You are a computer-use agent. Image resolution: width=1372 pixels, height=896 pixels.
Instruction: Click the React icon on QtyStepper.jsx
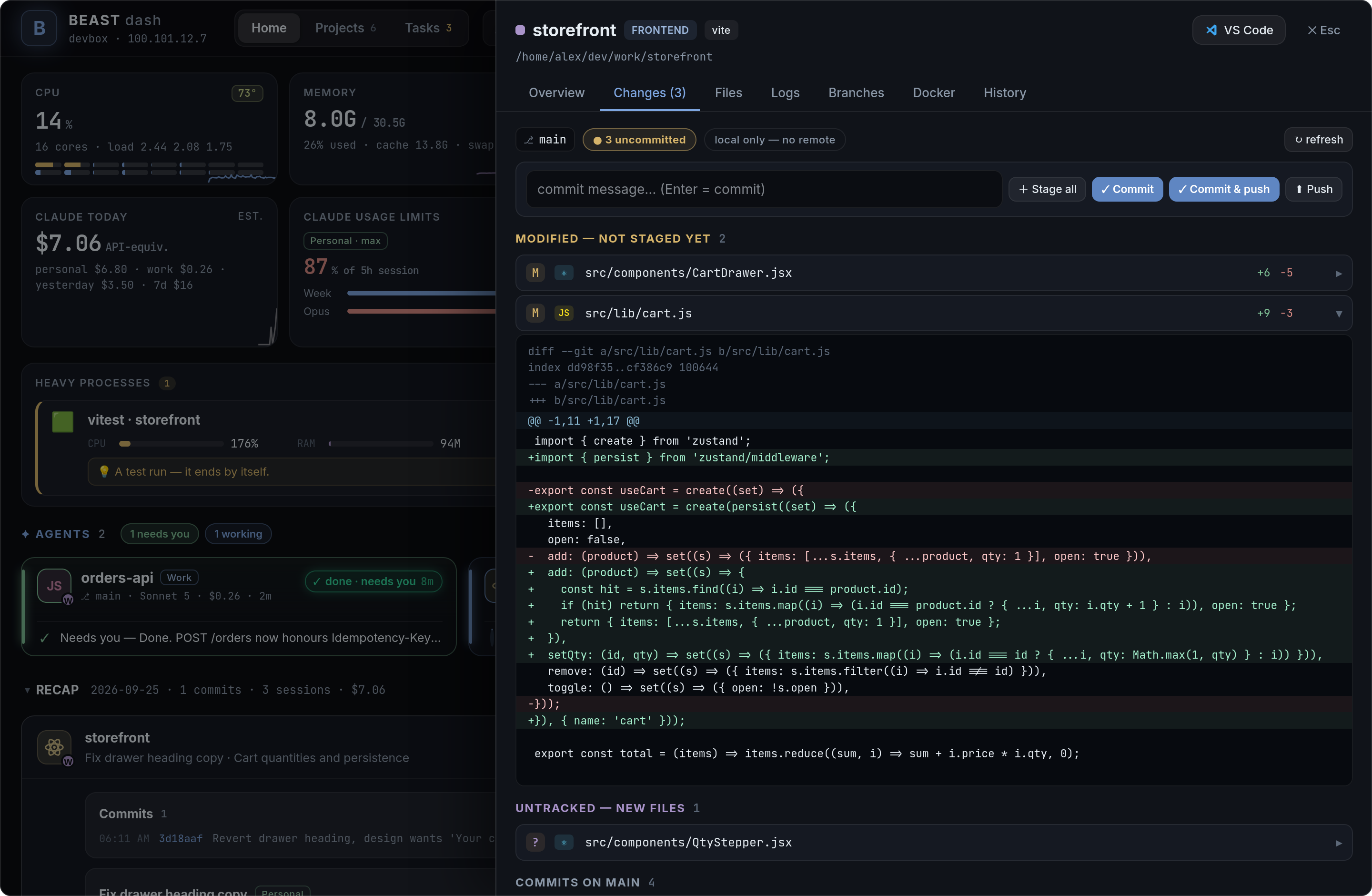click(564, 842)
